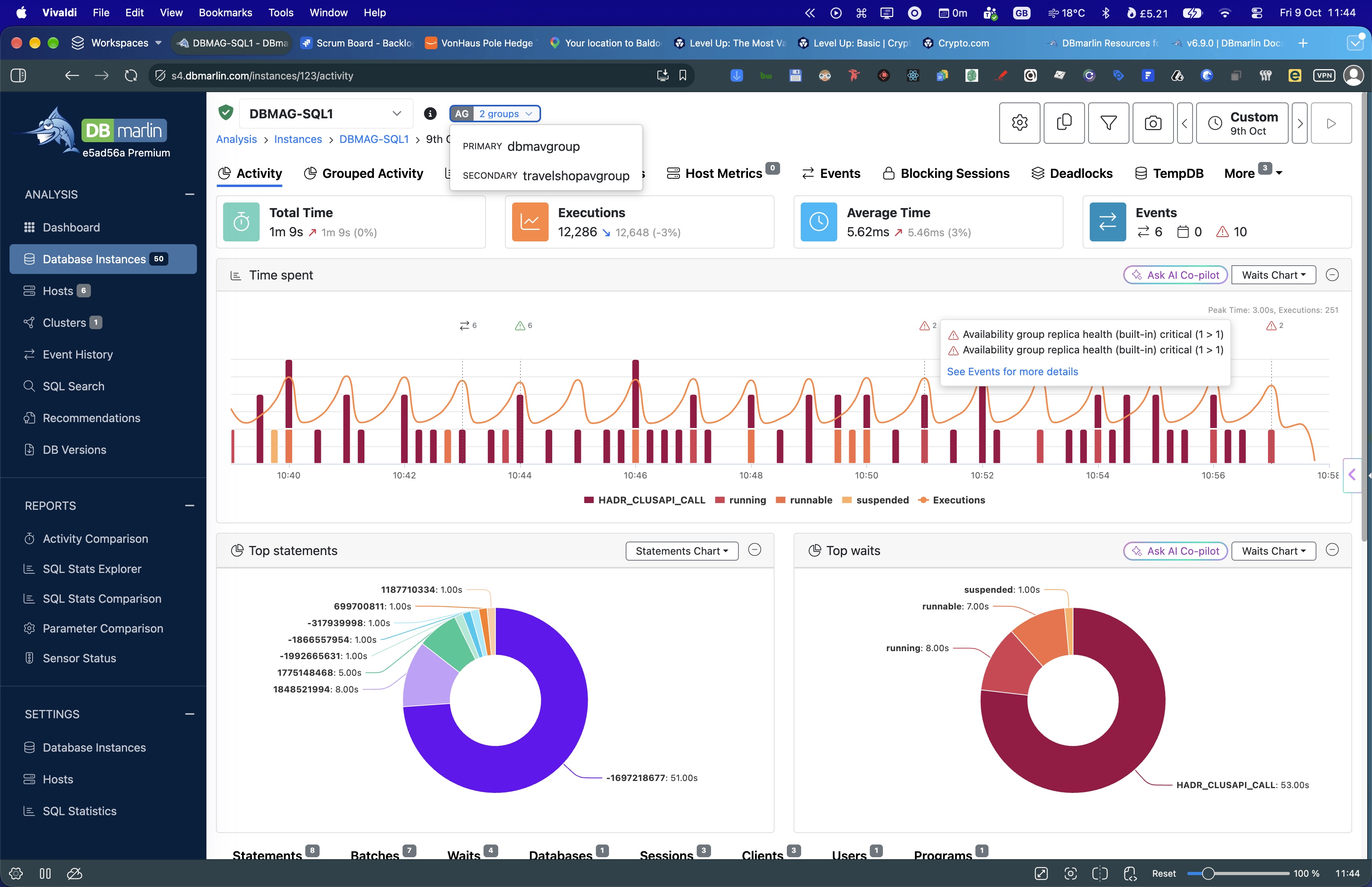Click the green shield status icon

(x=226, y=113)
